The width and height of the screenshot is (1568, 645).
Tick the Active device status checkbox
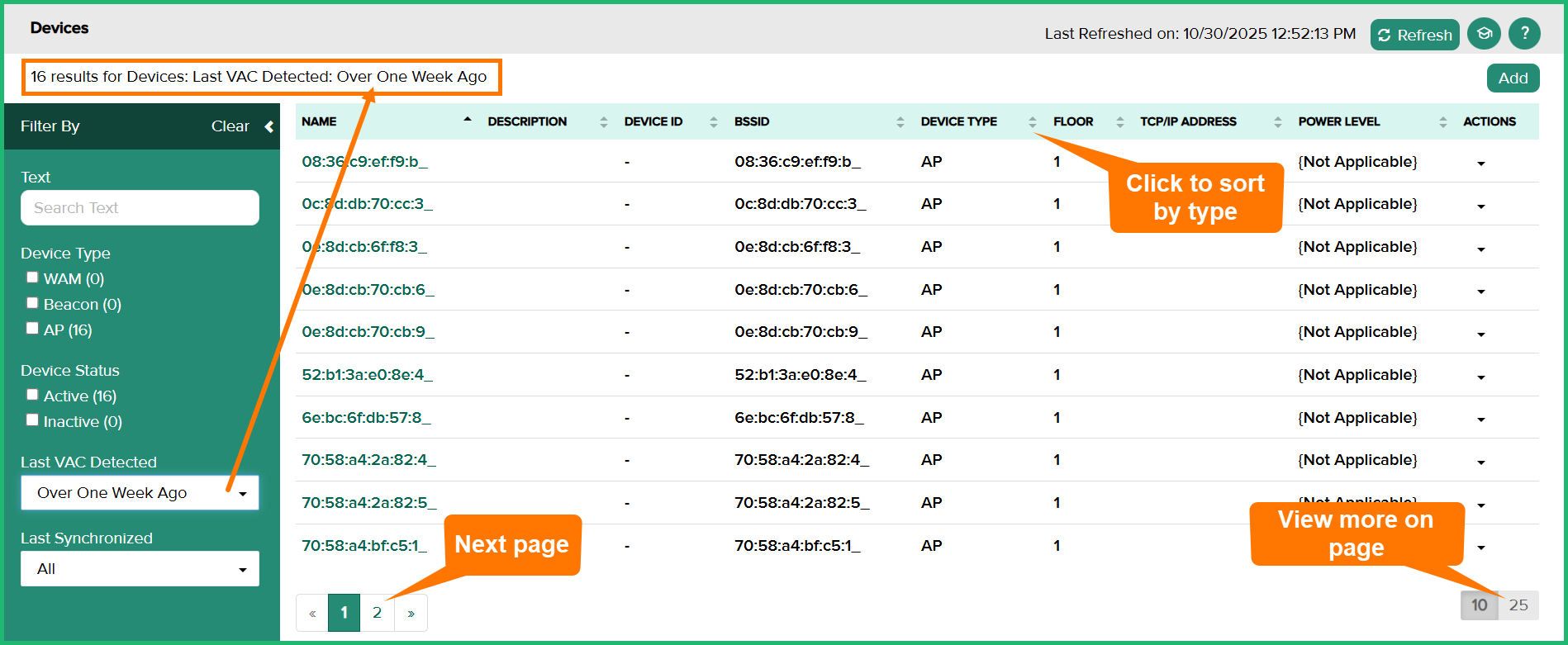click(x=32, y=395)
